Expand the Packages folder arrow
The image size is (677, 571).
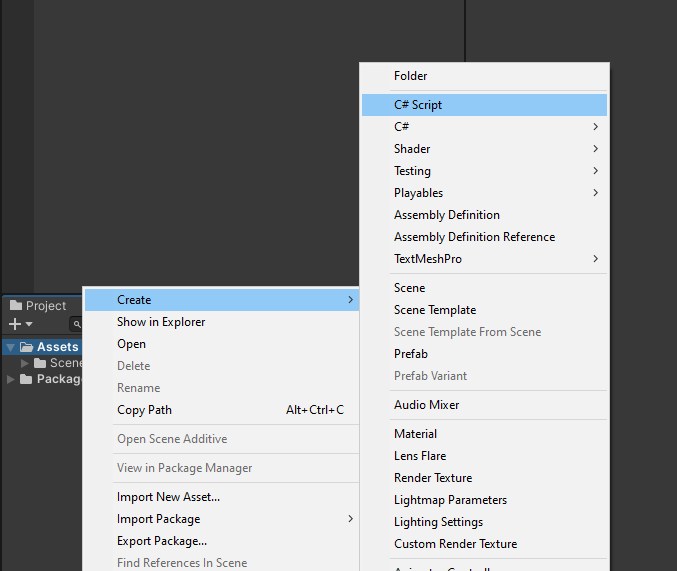11,379
